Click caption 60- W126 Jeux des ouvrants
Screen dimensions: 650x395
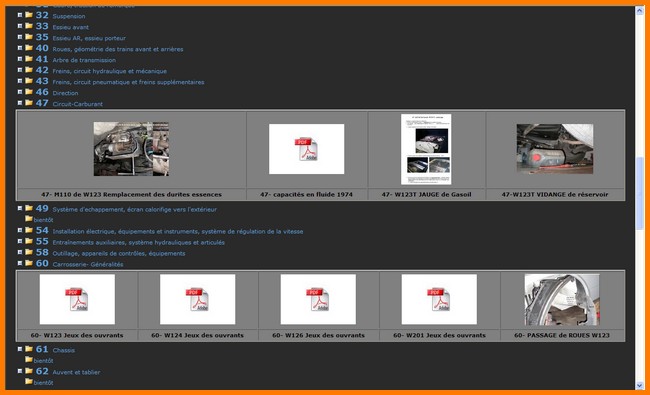[318, 335]
